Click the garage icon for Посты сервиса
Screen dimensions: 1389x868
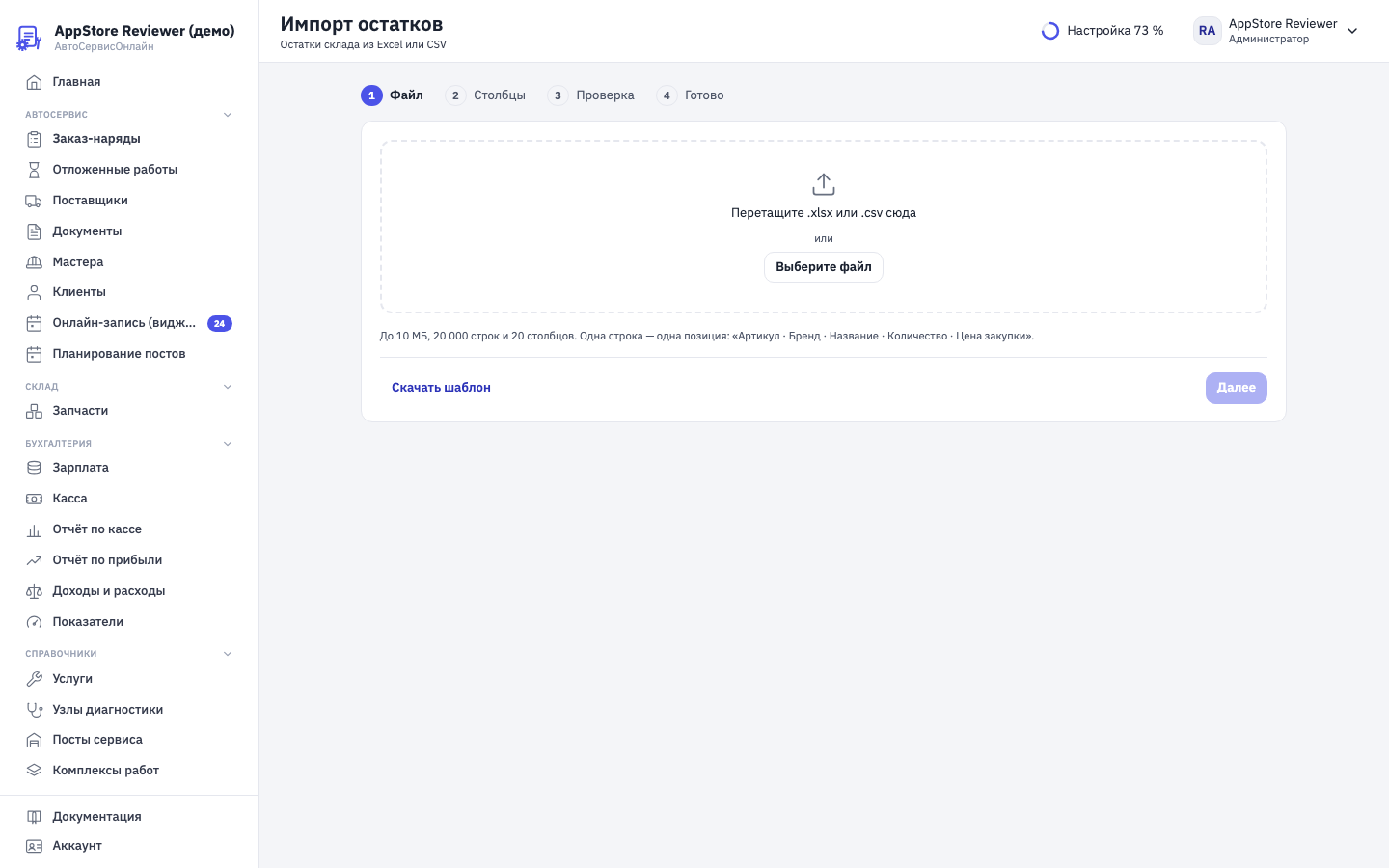tap(34, 740)
